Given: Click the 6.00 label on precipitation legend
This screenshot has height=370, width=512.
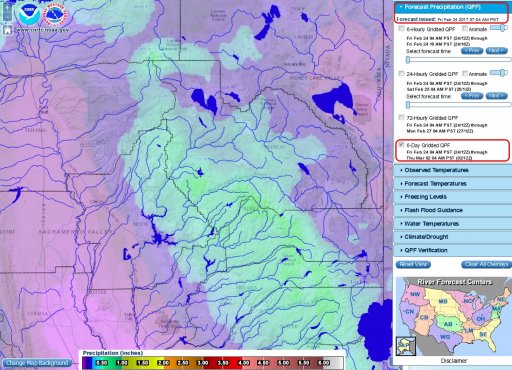Looking at the screenshot, I should click(x=324, y=362).
